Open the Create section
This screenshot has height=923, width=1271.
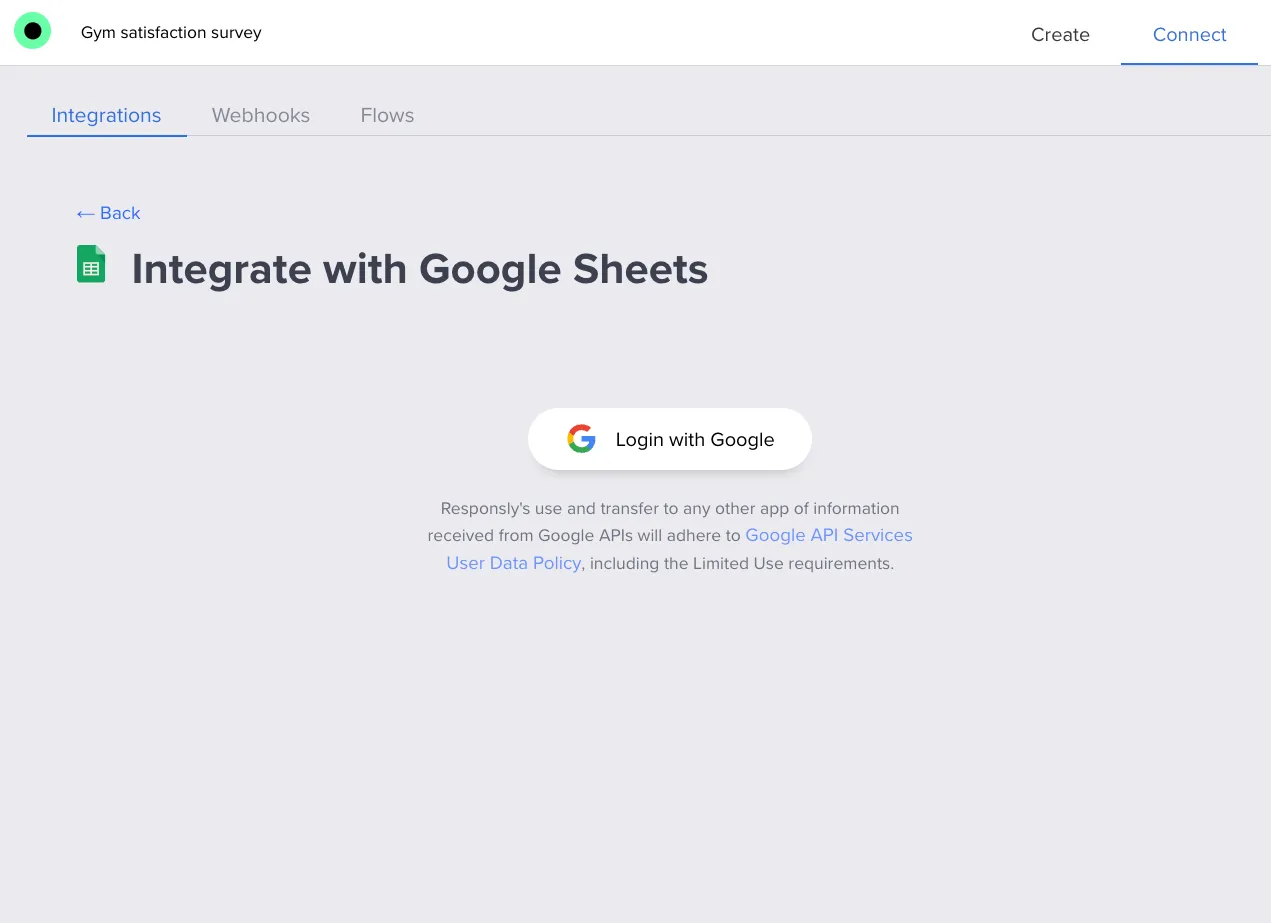[x=1060, y=35]
